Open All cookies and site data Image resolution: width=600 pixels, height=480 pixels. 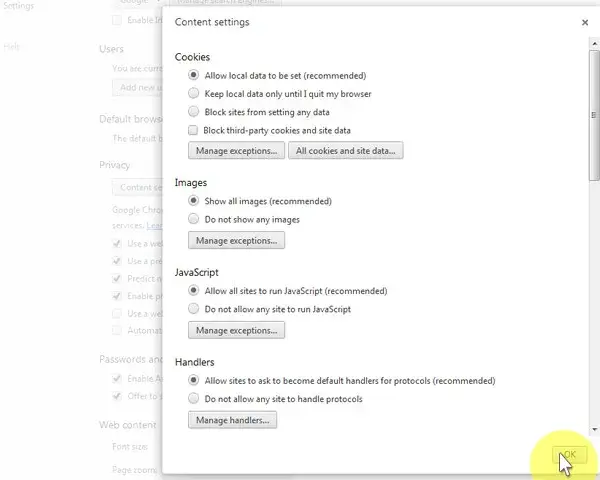point(345,150)
